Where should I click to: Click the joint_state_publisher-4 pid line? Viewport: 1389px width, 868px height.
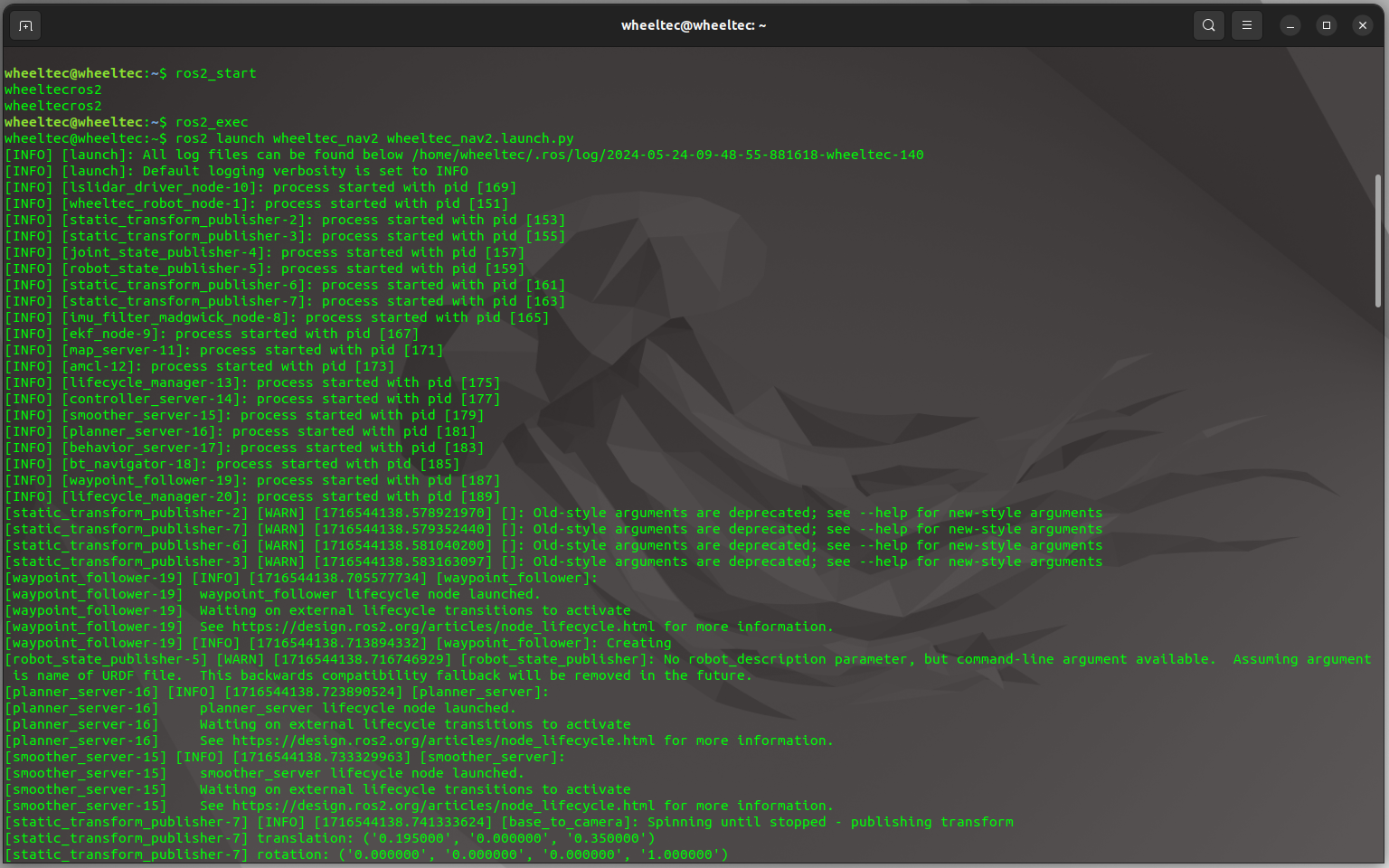tap(265, 252)
